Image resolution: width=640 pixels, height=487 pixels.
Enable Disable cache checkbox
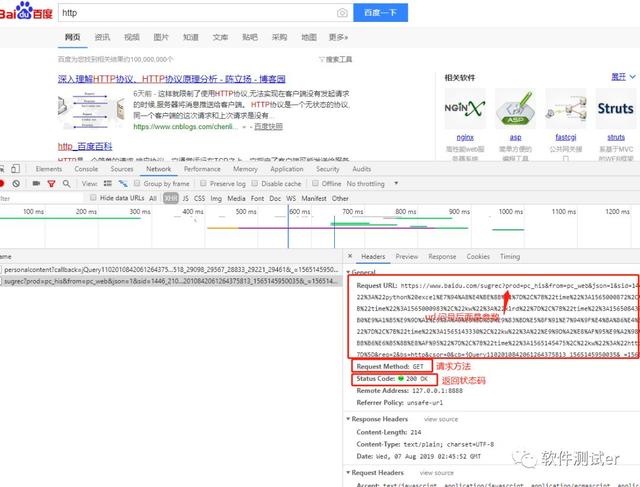[x=255, y=183]
